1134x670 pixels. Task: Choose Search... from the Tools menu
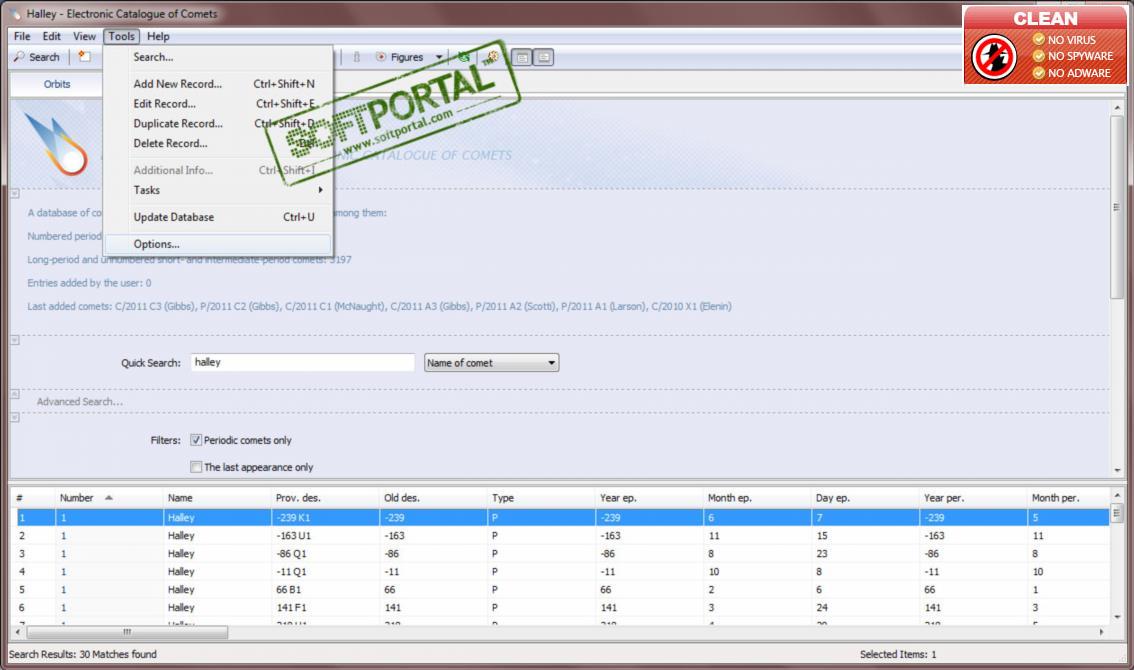pos(218,57)
